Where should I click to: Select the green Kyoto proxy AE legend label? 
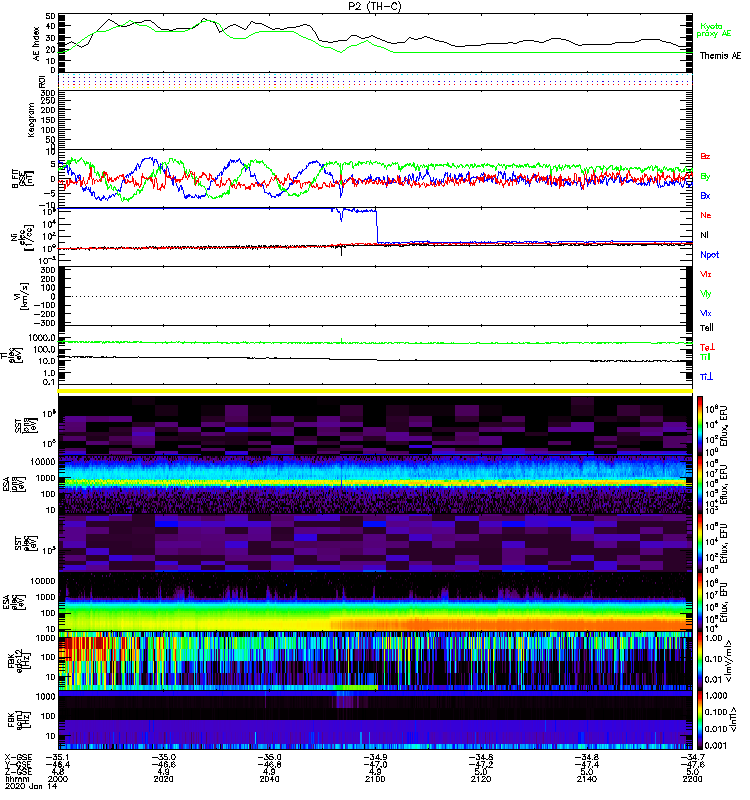pyautogui.click(x=714, y=30)
